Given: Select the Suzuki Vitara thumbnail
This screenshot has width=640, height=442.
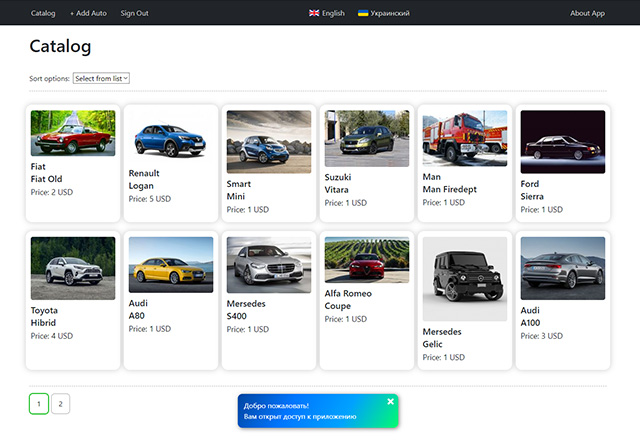Looking at the screenshot, I should pyautogui.click(x=367, y=138).
